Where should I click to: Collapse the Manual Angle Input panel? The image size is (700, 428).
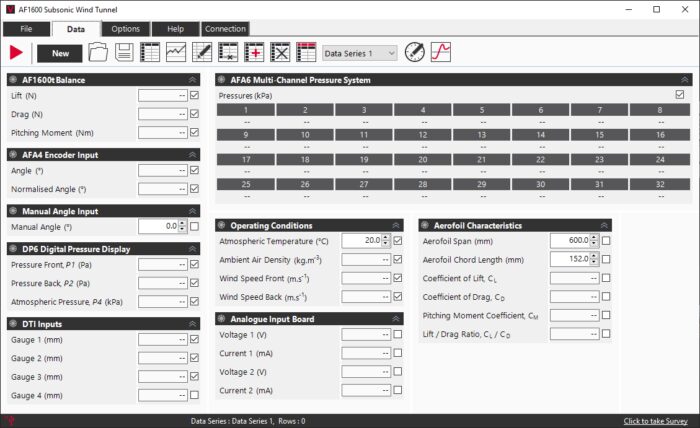pyautogui.click(x=192, y=211)
